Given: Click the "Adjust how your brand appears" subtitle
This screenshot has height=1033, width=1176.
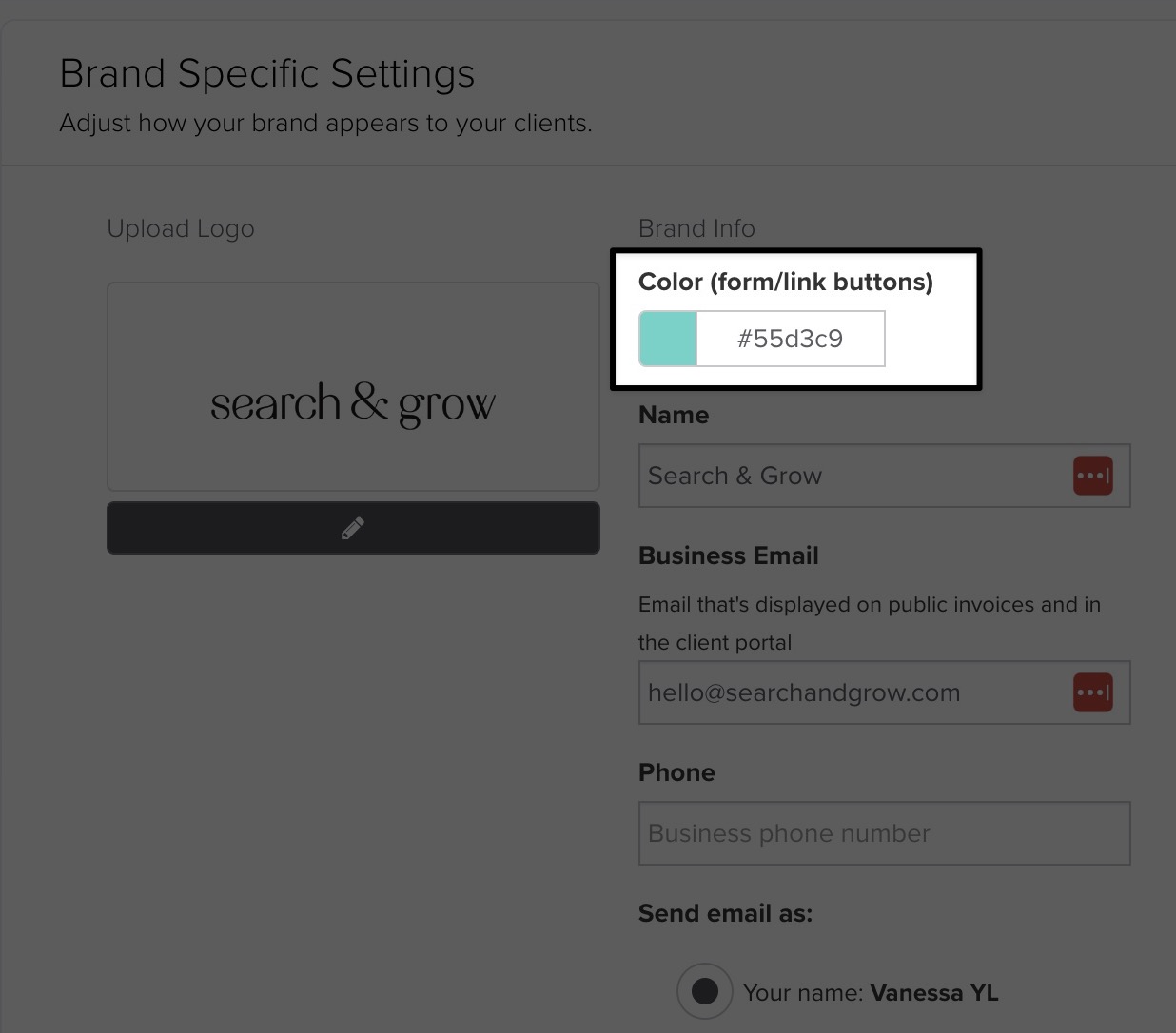Looking at the screenshot, I should pos(325,124).
